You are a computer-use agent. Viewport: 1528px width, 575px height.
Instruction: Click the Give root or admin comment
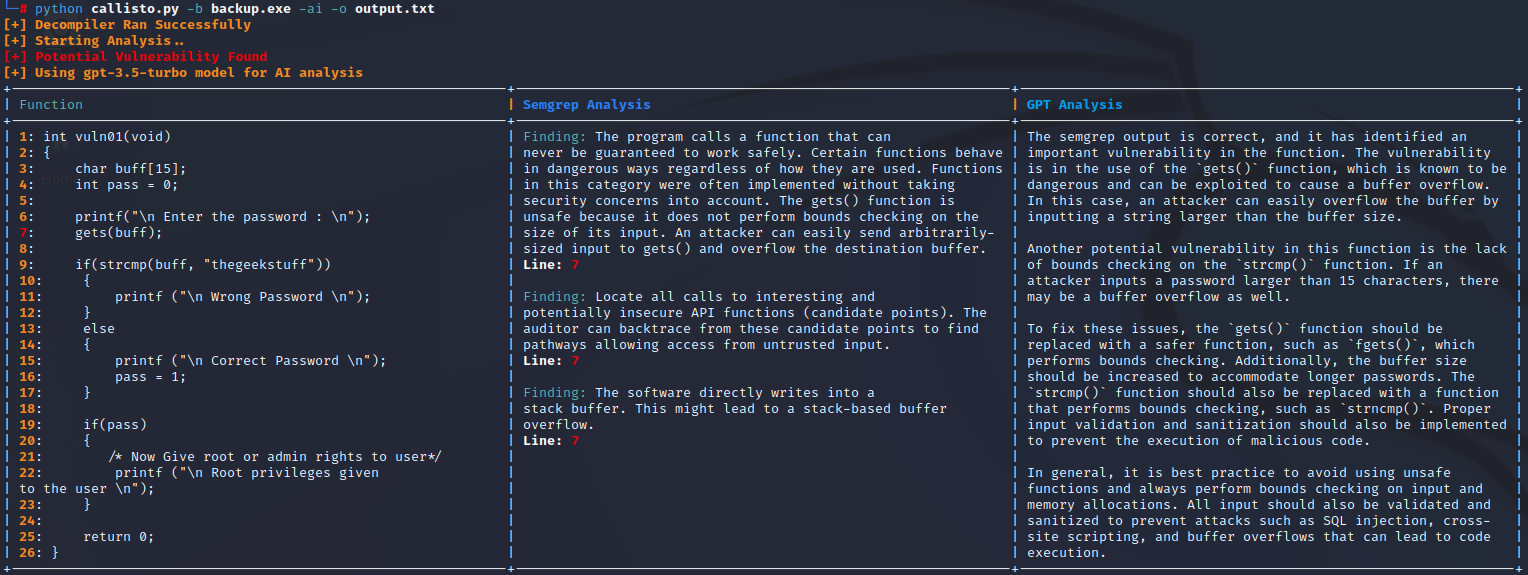pyautogui.click(x=274, y=457)
